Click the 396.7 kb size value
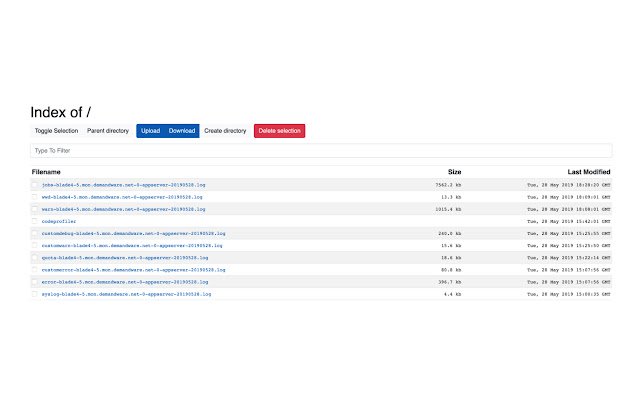 click(450, 282)
